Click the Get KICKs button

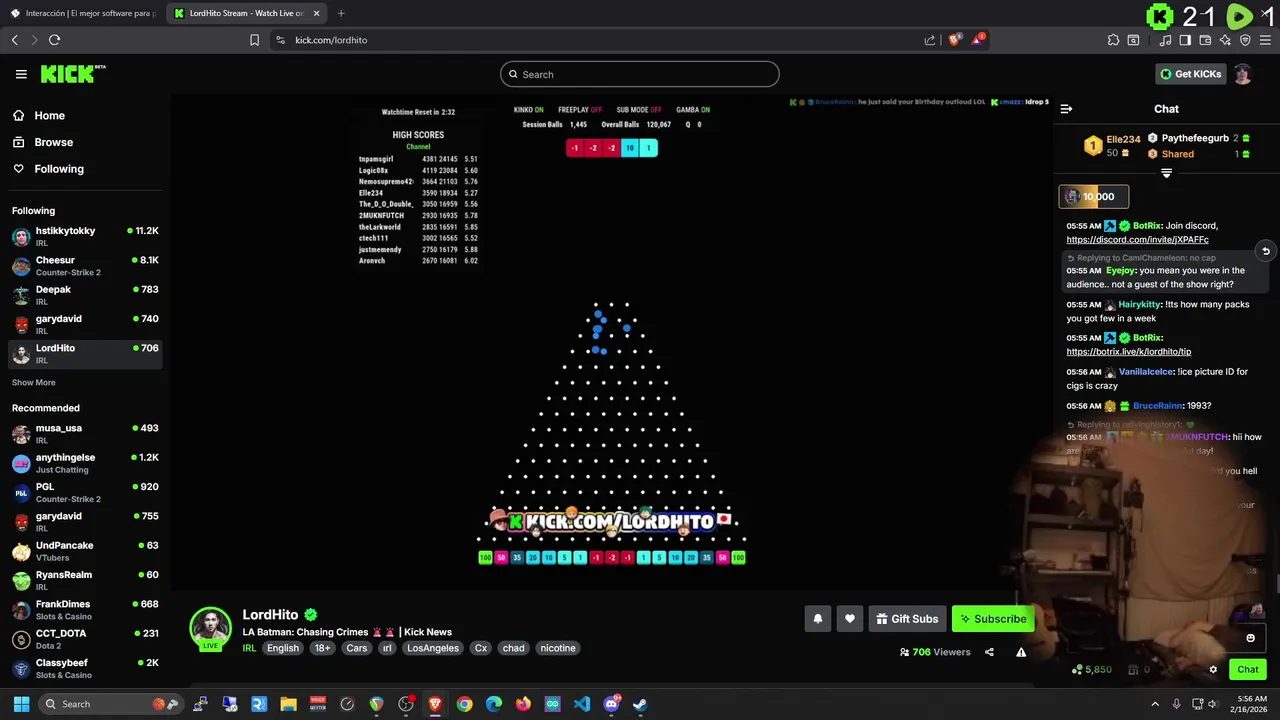(x=1190, y=74)
